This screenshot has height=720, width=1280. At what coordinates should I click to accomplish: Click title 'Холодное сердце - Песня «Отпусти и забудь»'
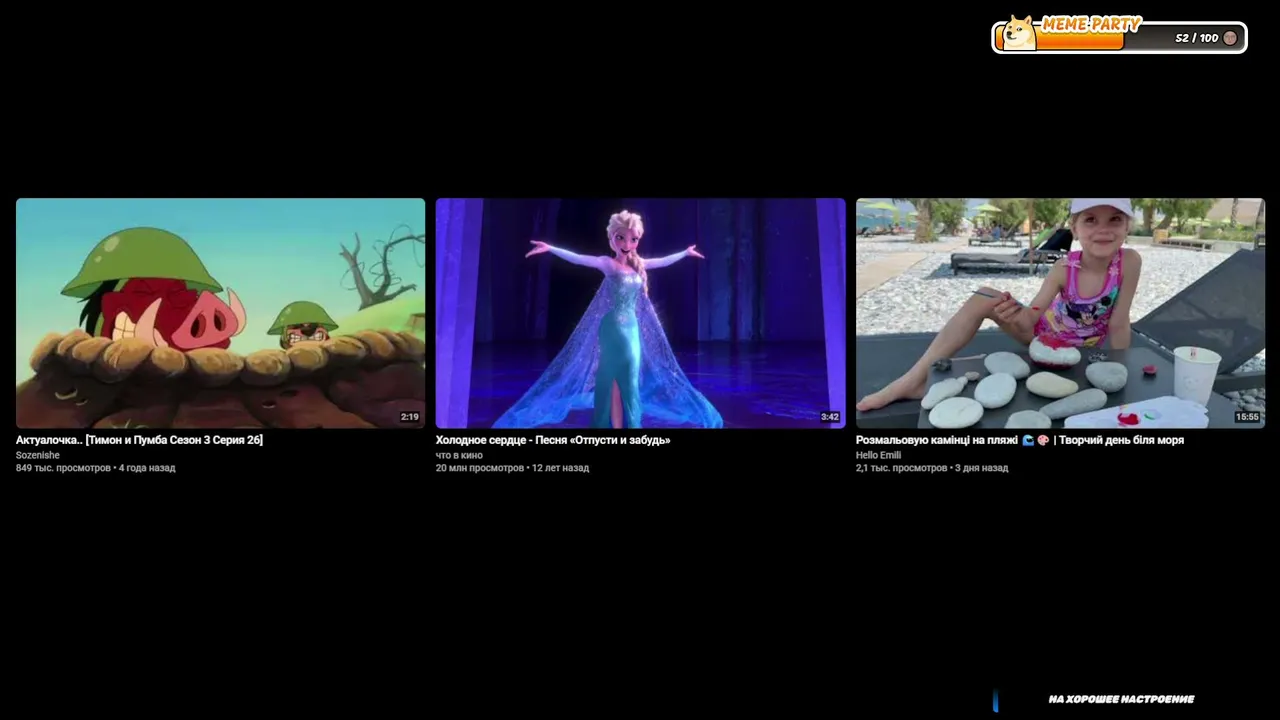click(x=553, y=440)
